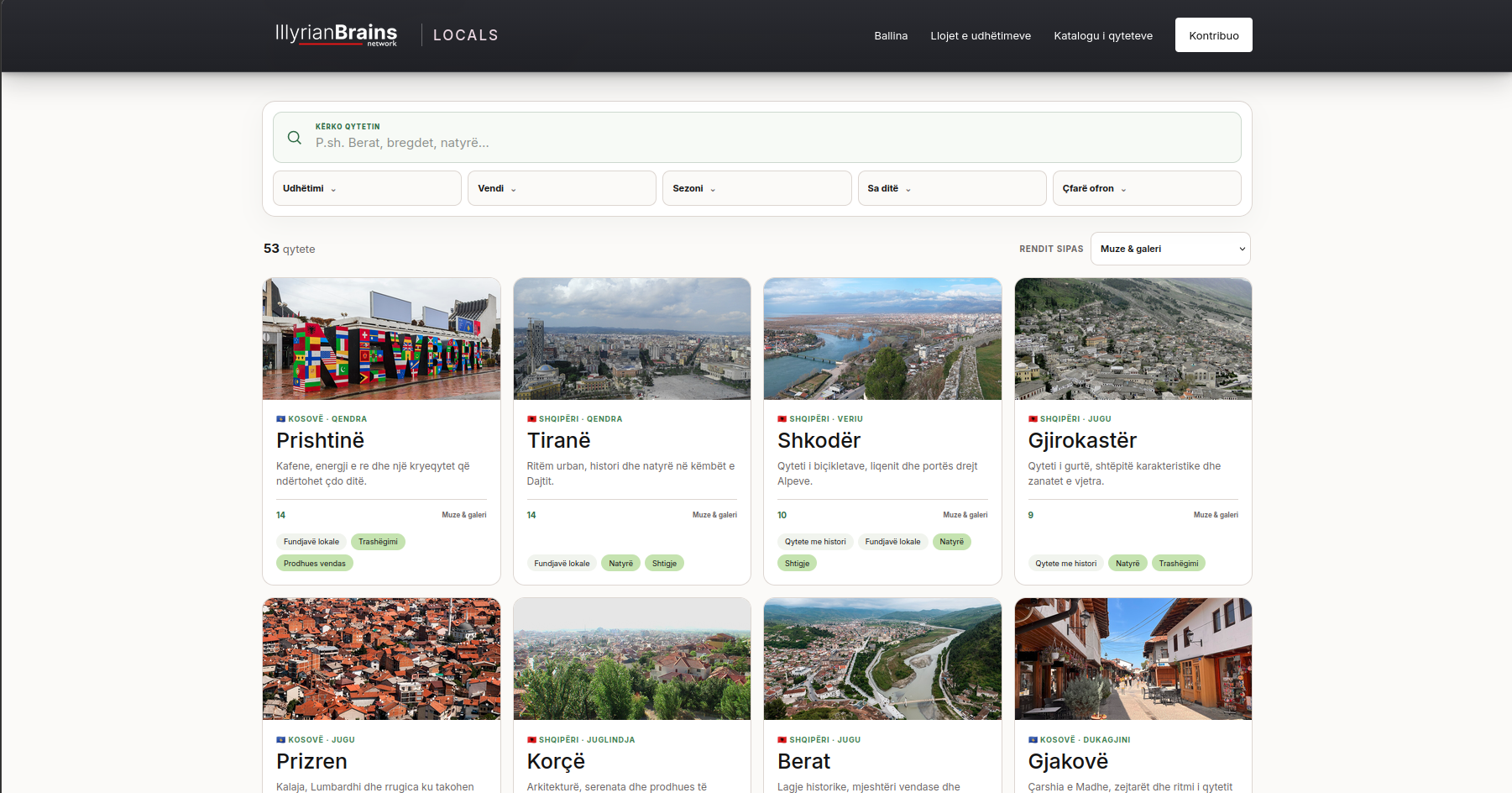Image resolution: width=1512 pixels, height=793 pixels.
Task: Open Katalogu i qyteteve nav item
Action: pyautogui.click(x=1103, y=35)
